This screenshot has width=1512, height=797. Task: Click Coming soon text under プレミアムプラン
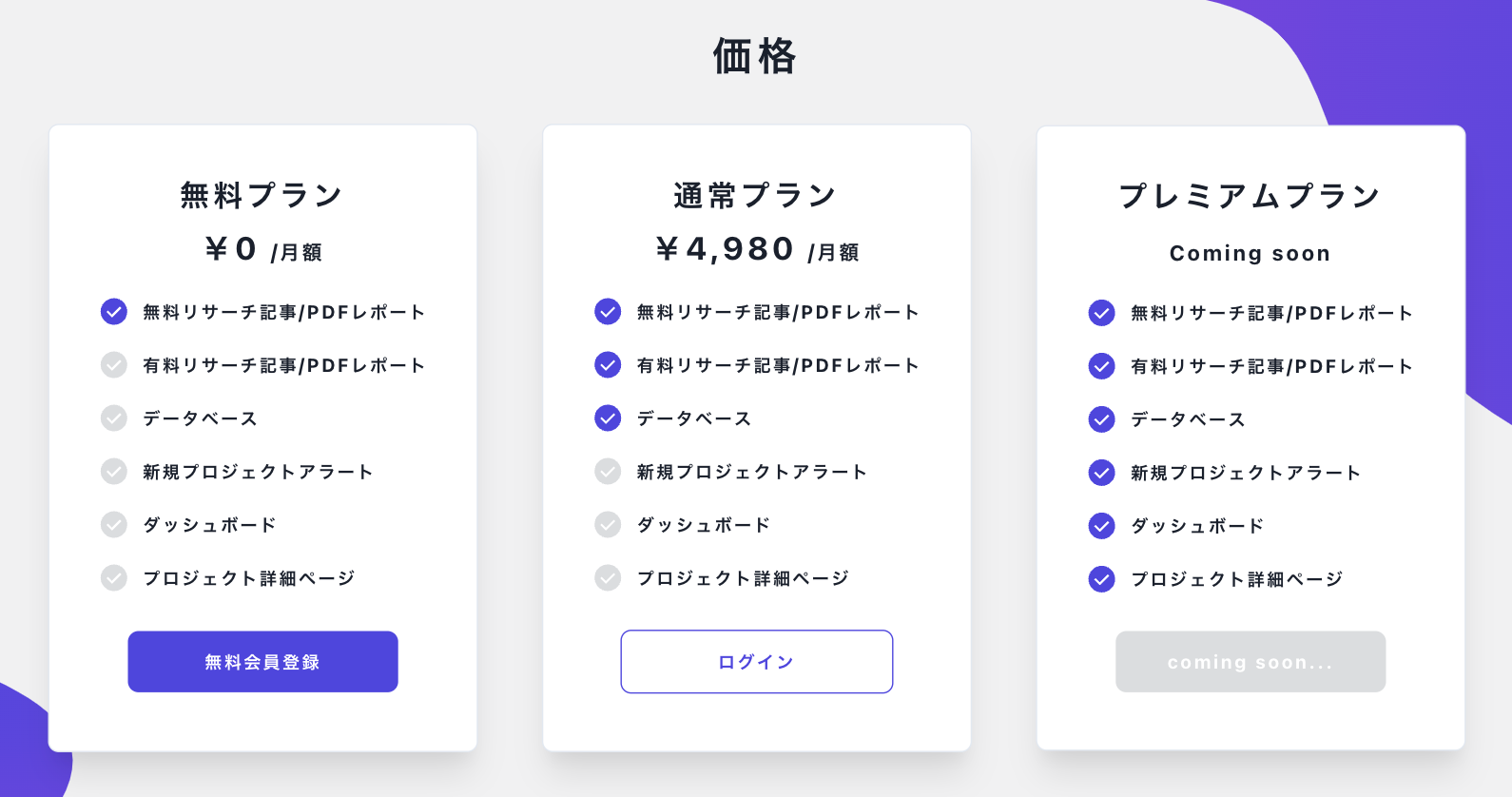point(1250,254)
